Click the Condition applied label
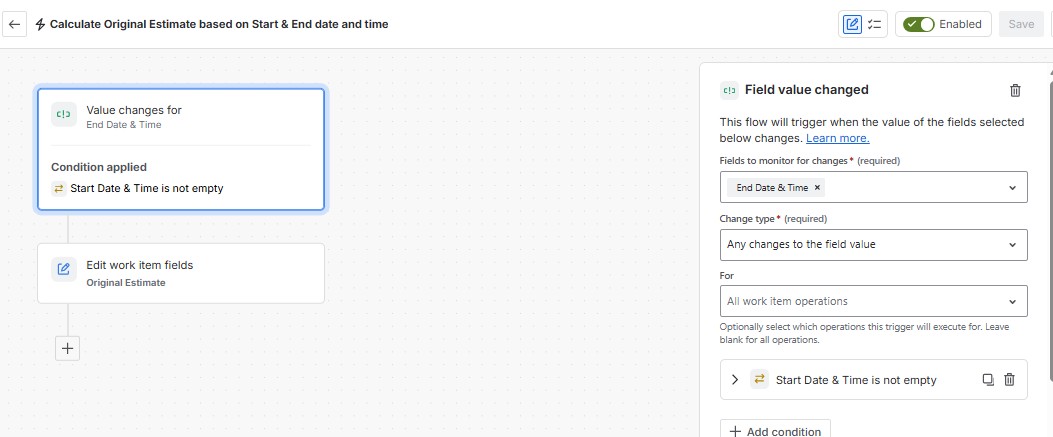This screenshot has height=437, width=1053. (99, 167)
